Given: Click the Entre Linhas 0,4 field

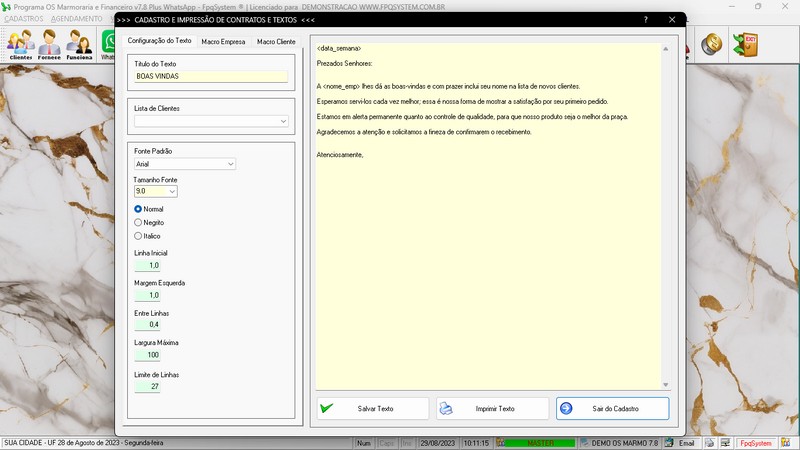Looking at the screenshot, I should coord(147,324).
